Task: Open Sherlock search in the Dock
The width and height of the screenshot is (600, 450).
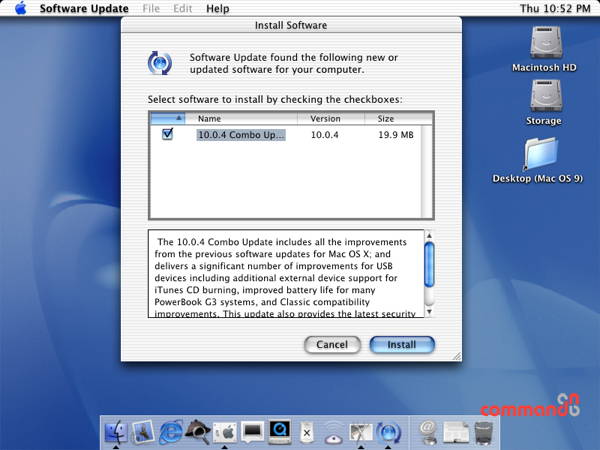Action: [197, 432]
